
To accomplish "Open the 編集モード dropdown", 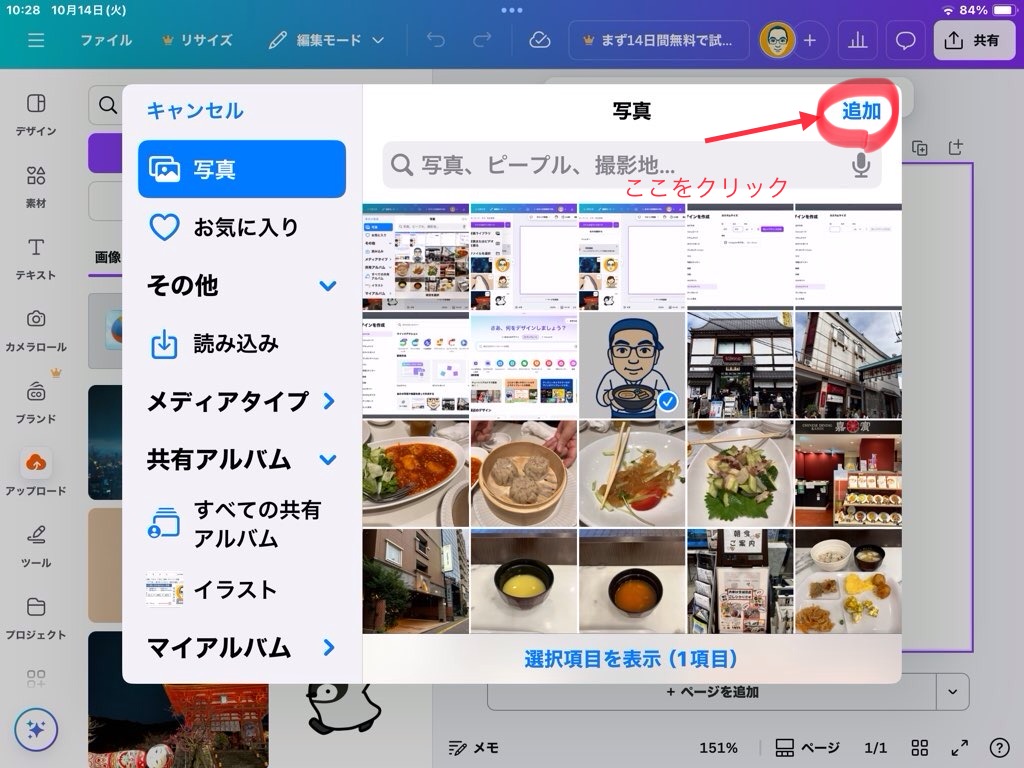I will 327,40.
